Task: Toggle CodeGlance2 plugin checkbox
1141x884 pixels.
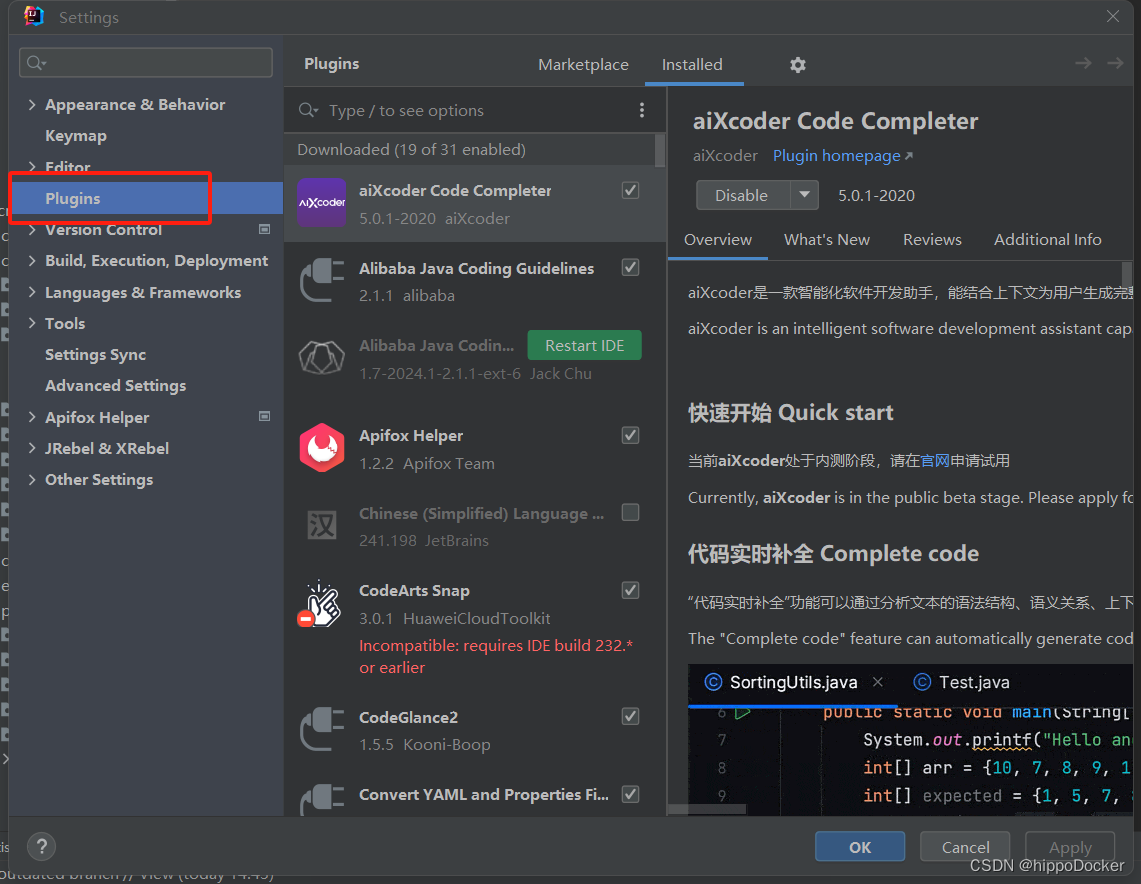Action: pos(630,717)
